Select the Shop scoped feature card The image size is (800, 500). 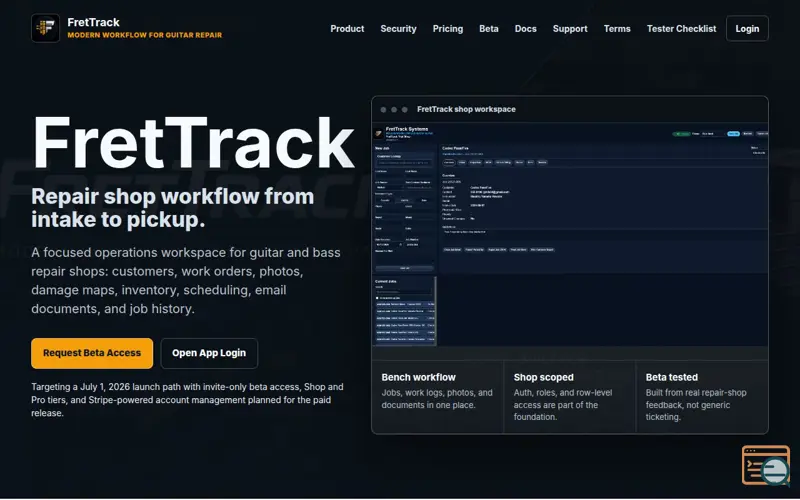click(x=570, y=396)
